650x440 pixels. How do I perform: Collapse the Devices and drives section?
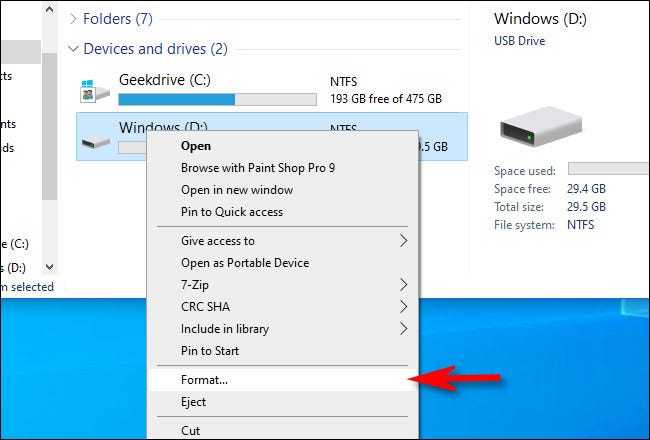tap(73, 49)
